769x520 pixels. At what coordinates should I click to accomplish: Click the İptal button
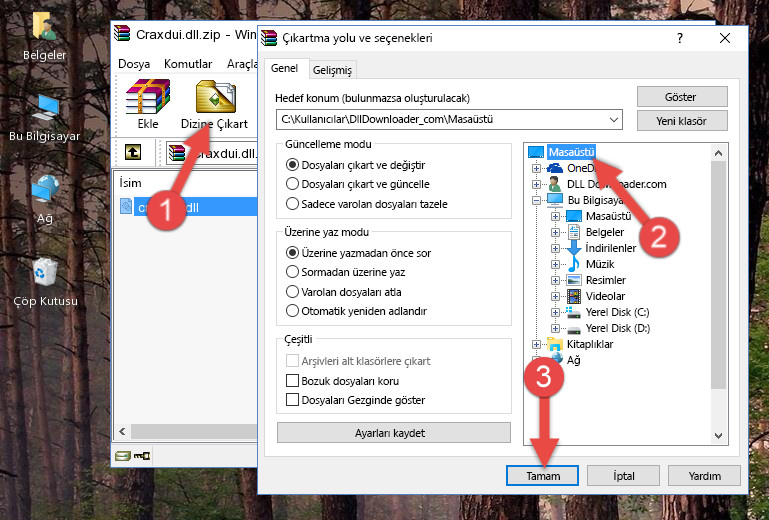tap(623, 476)
